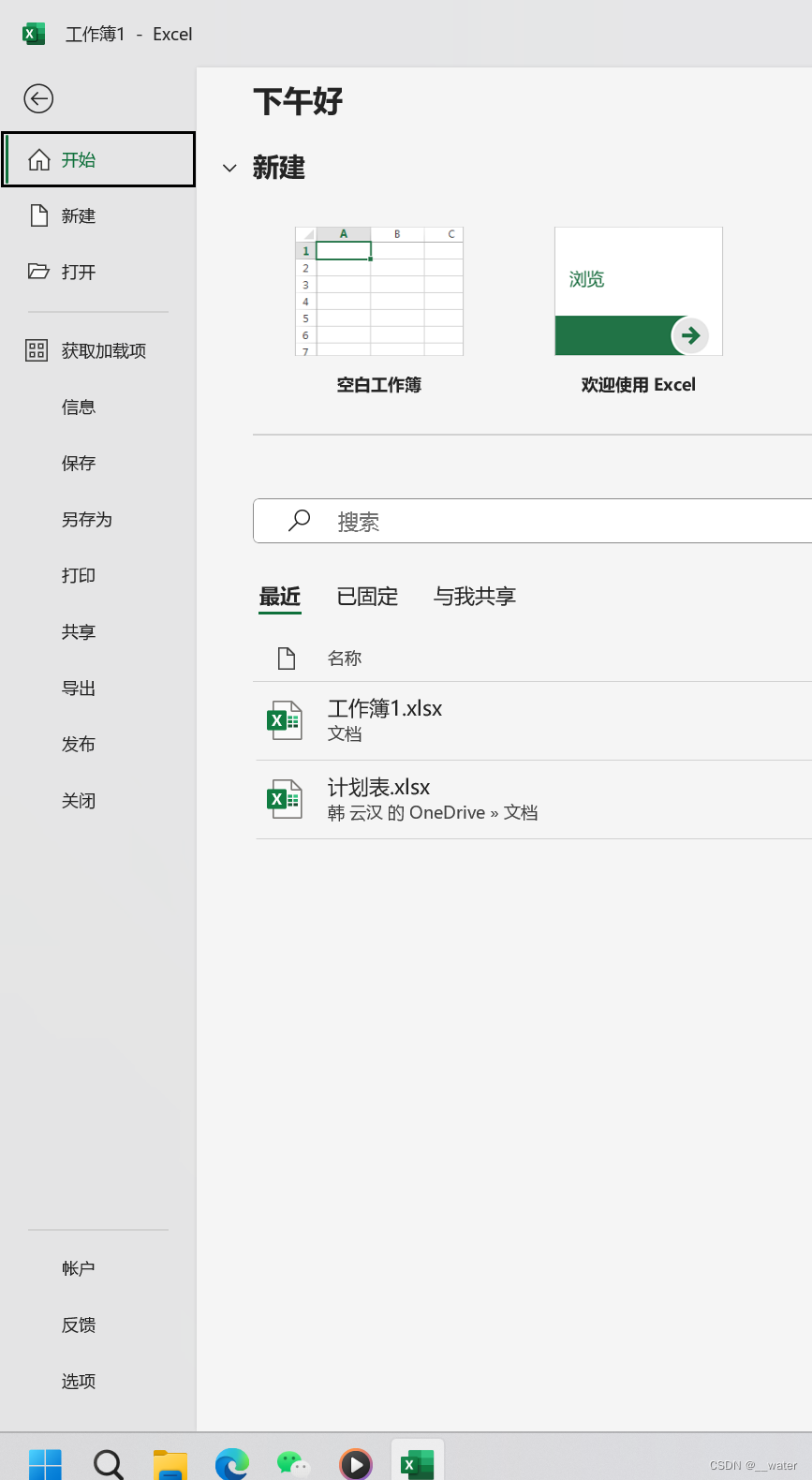Open WeChat from taskbar
812x1480 pixels.
point(293,1463)
